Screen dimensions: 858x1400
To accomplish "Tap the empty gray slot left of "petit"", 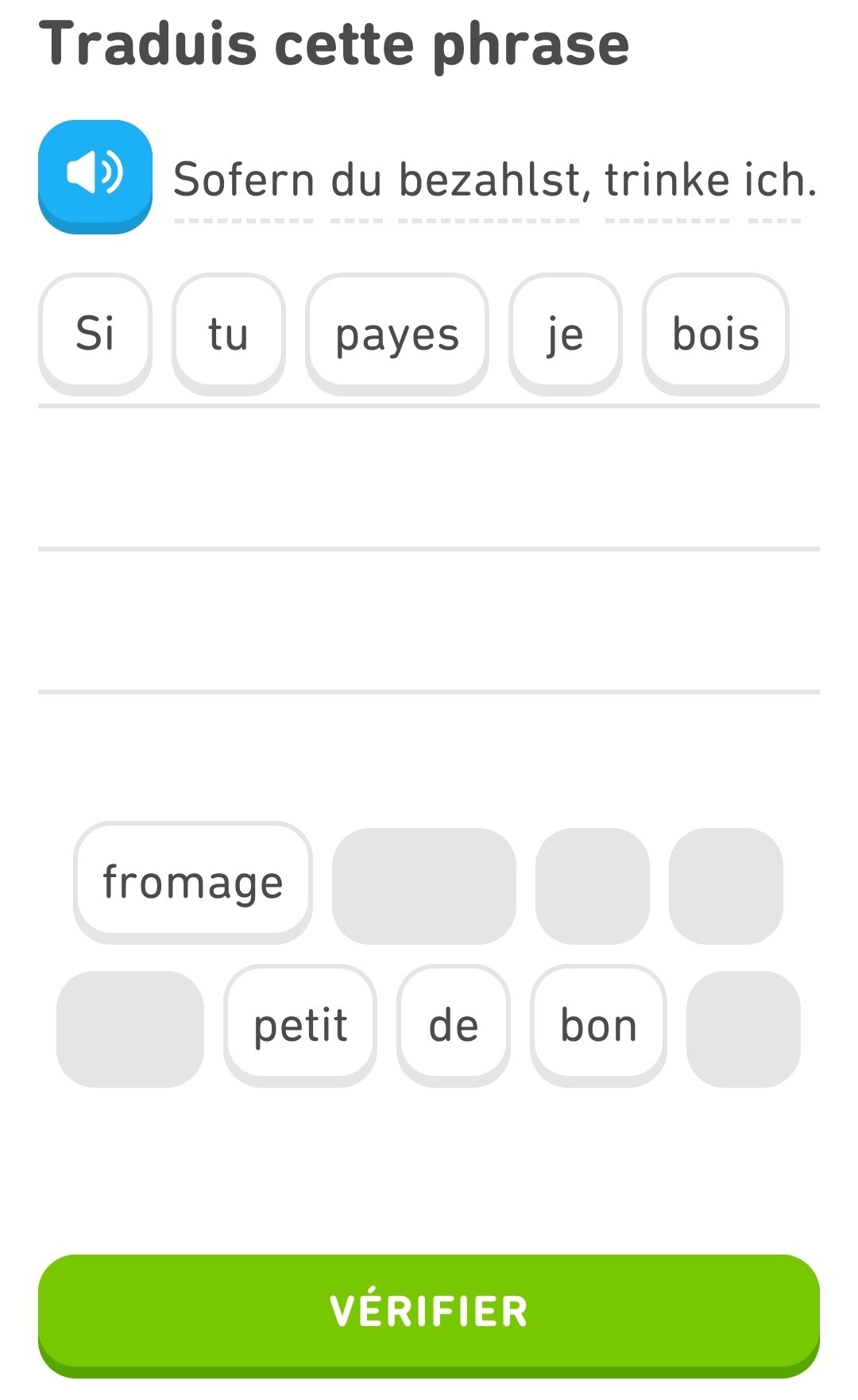I will pos(130,1029).
